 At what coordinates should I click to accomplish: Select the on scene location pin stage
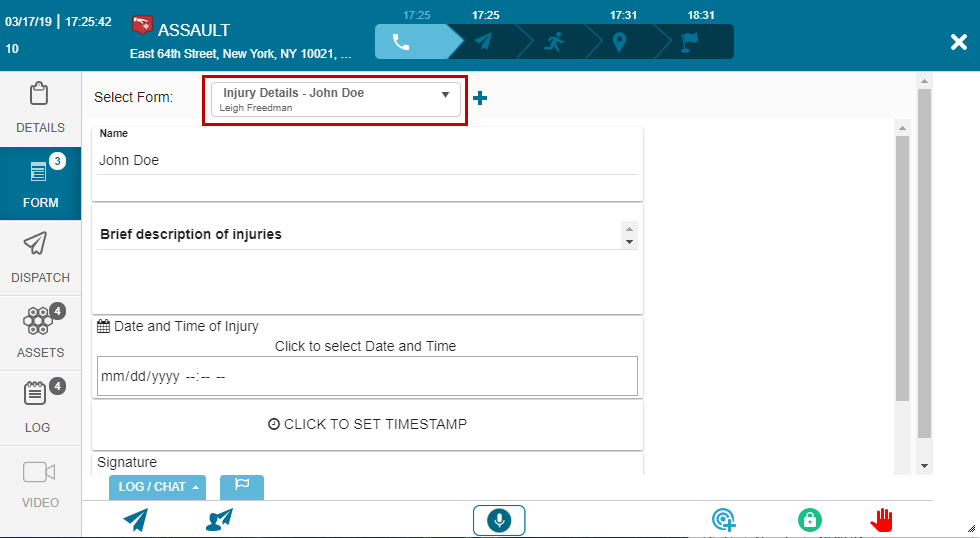619,42
